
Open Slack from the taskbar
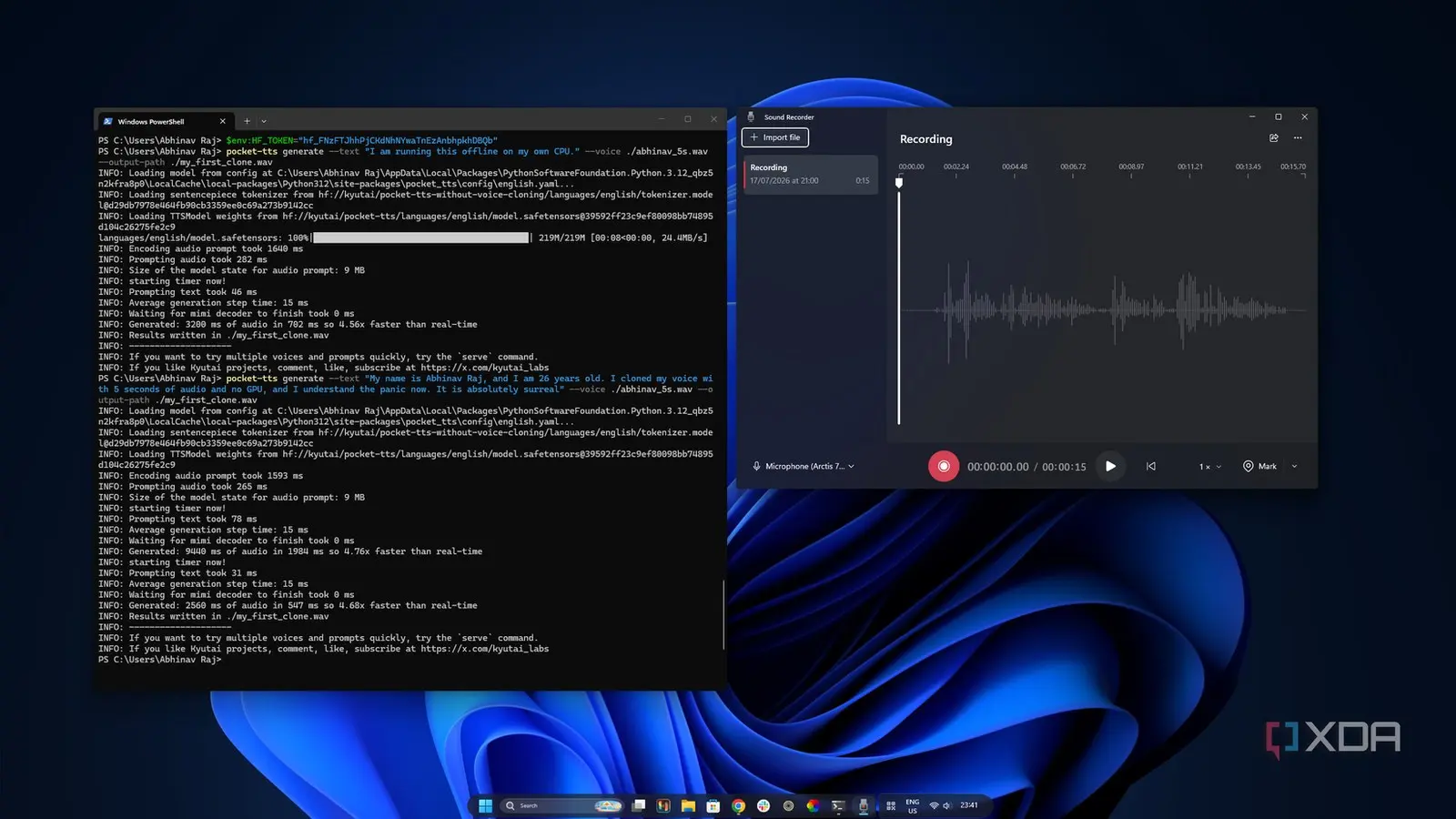(763, 805)
